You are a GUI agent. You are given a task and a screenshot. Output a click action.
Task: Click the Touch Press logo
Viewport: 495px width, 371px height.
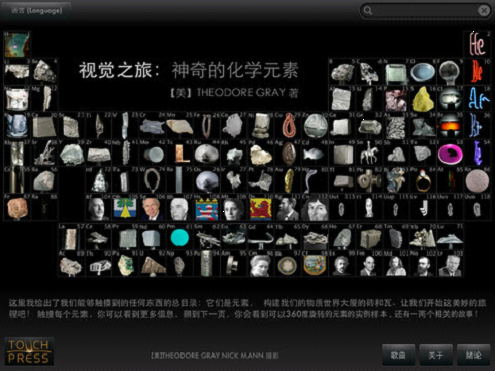(x=29, y=351)
